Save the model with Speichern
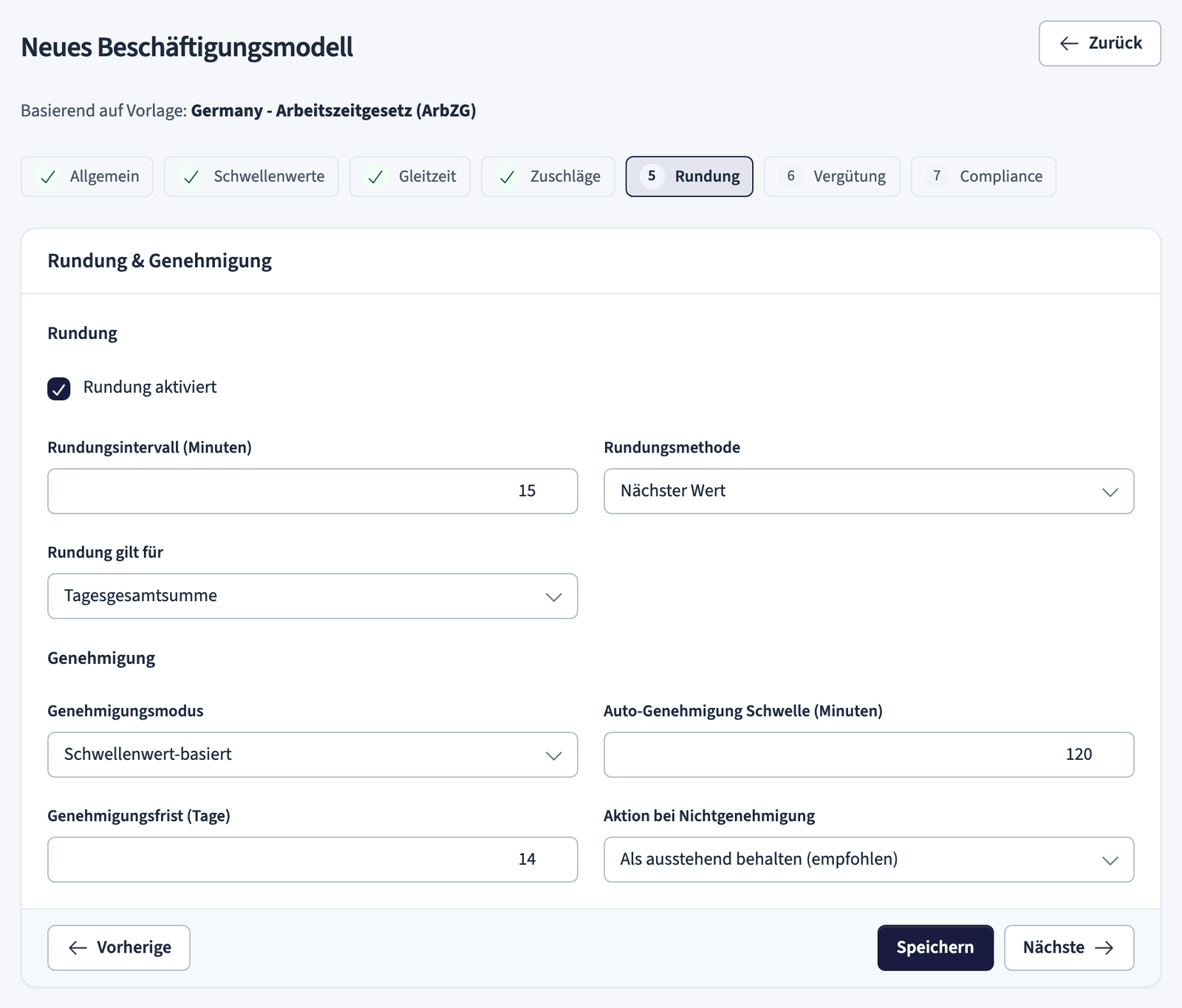 tap(935, 947)
